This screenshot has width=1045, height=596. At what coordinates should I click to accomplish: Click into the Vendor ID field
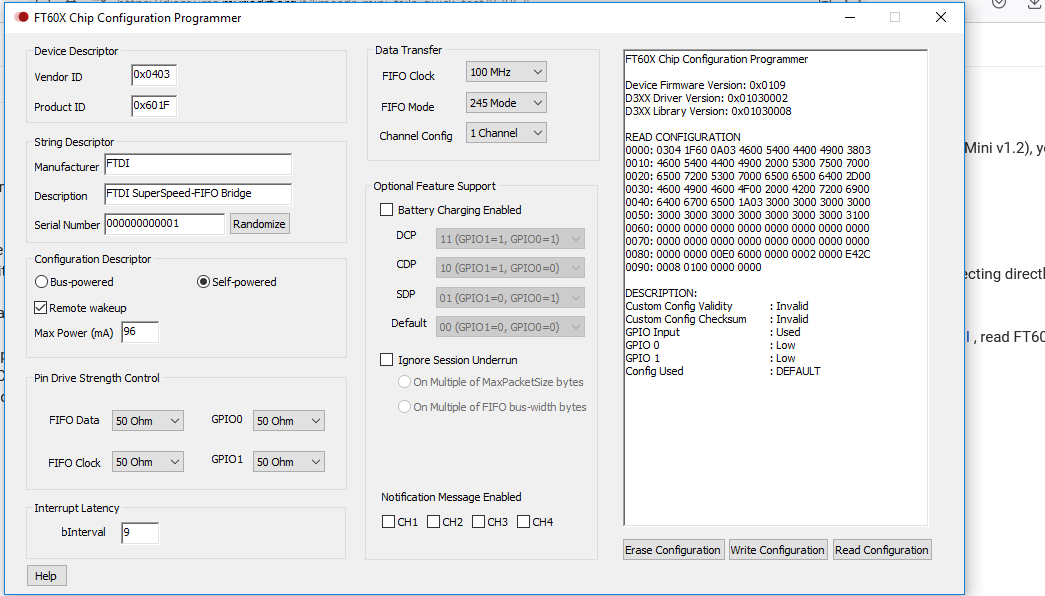tap(154, 75)
